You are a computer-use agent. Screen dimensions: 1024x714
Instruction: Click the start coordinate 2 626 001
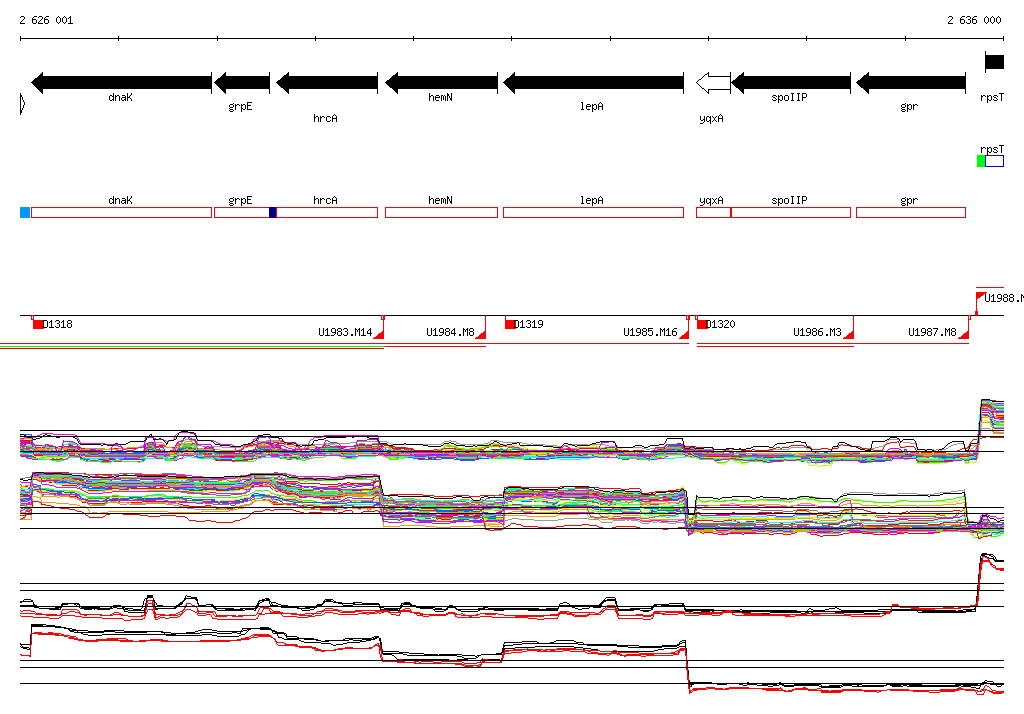tap(46, 20)
